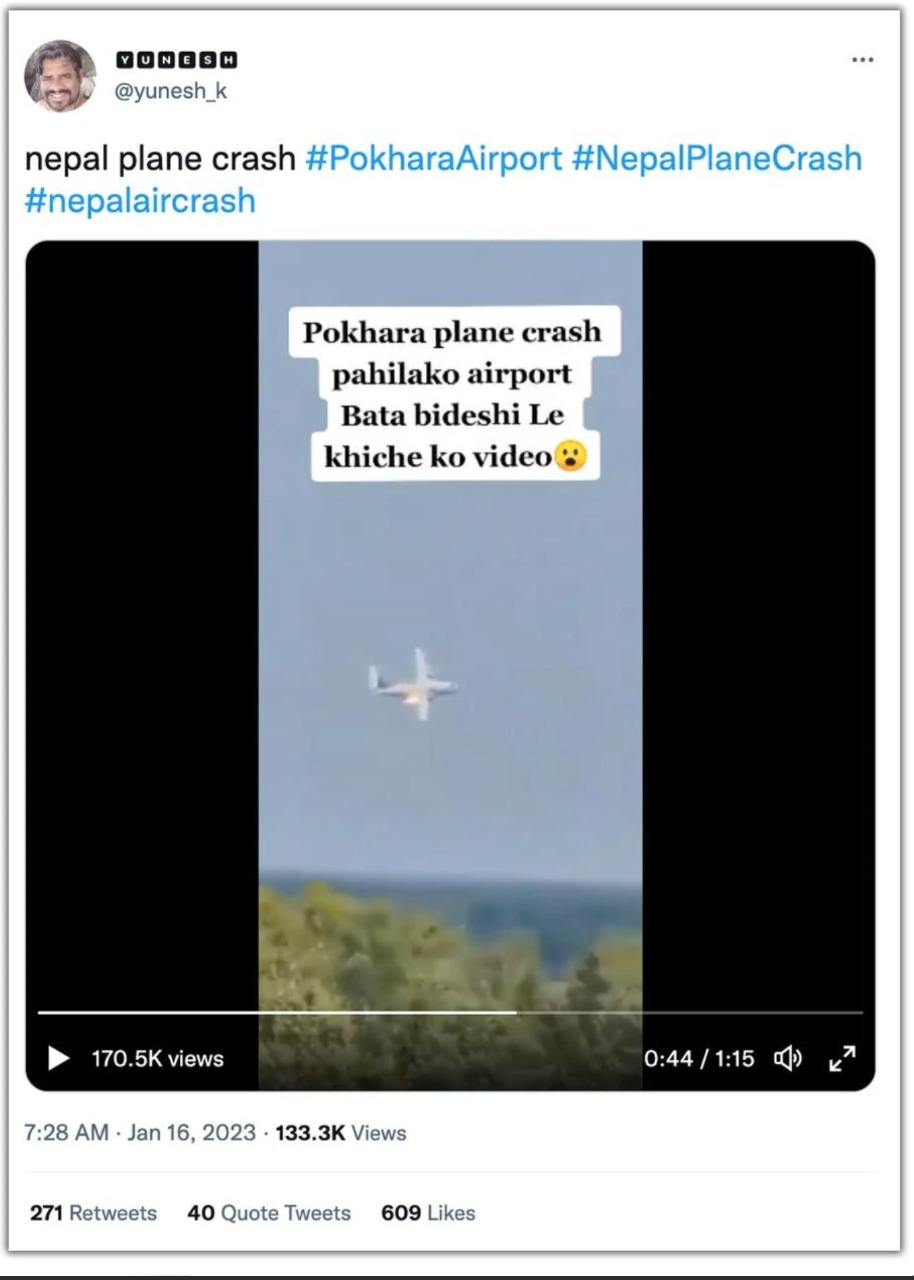Click the Pokhara plane crash caption overlay

click(x=453, y=394)
